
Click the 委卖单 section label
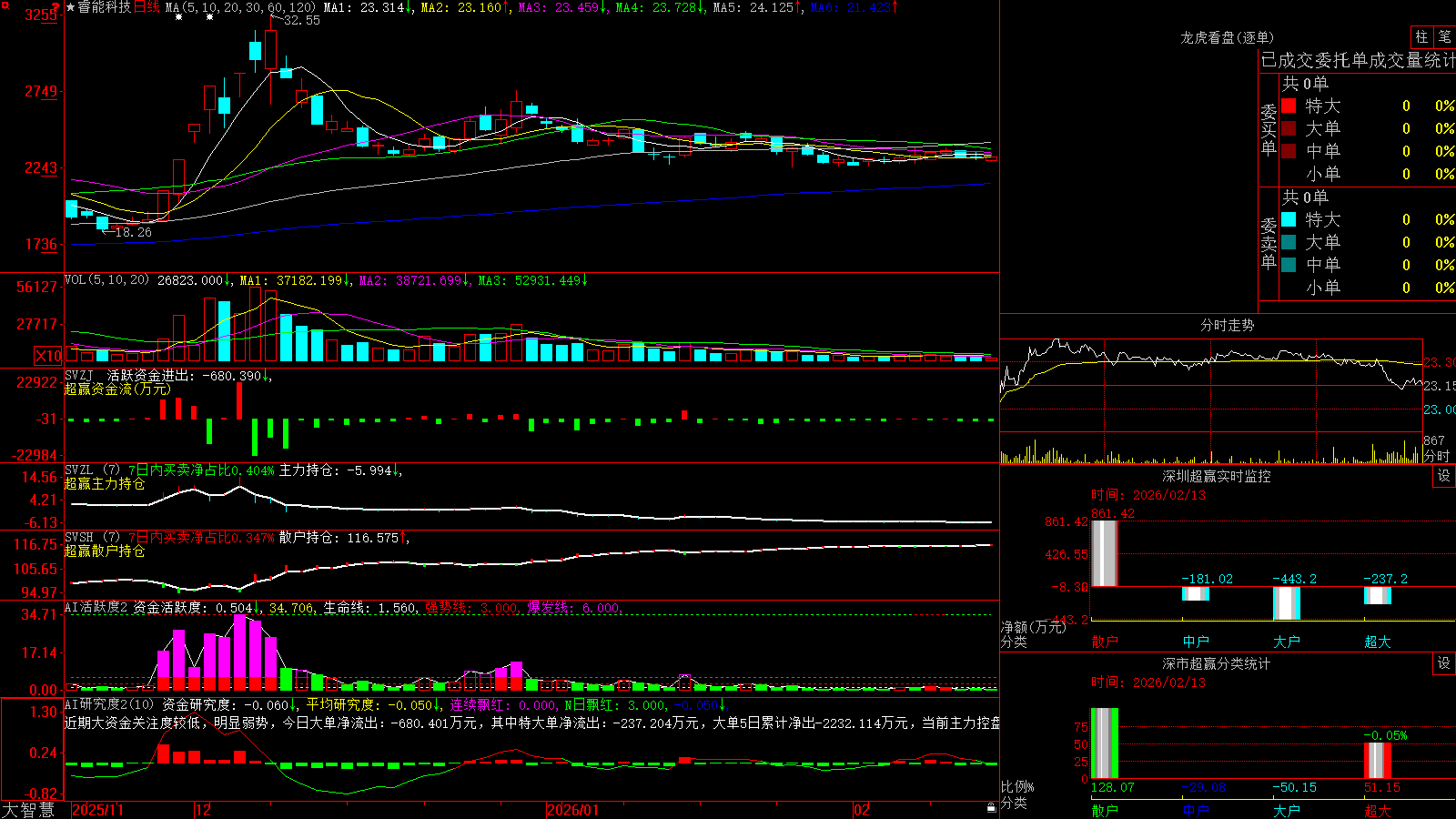(1269, 243)
